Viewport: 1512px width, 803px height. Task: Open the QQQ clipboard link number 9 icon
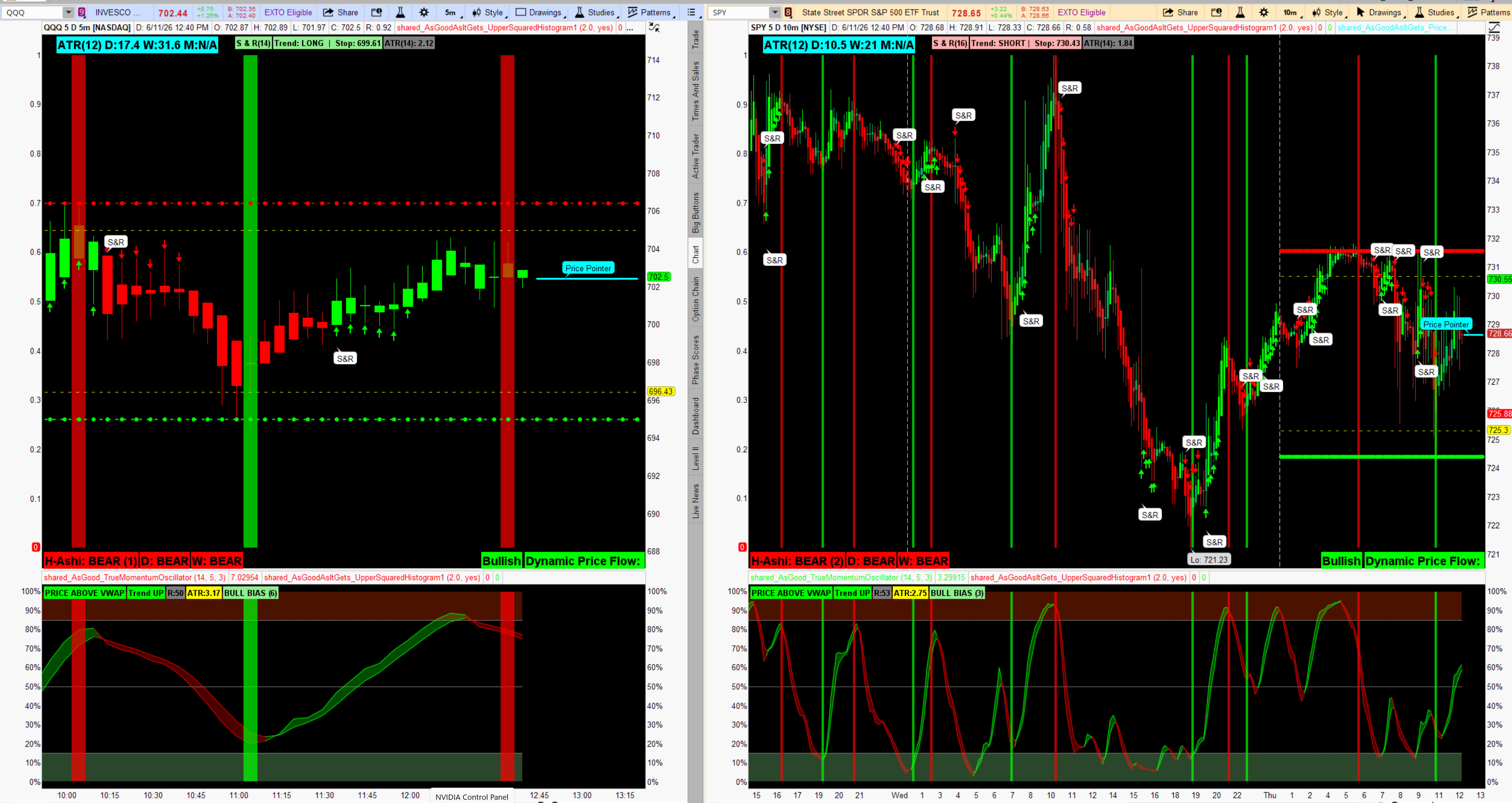point(82,12)
